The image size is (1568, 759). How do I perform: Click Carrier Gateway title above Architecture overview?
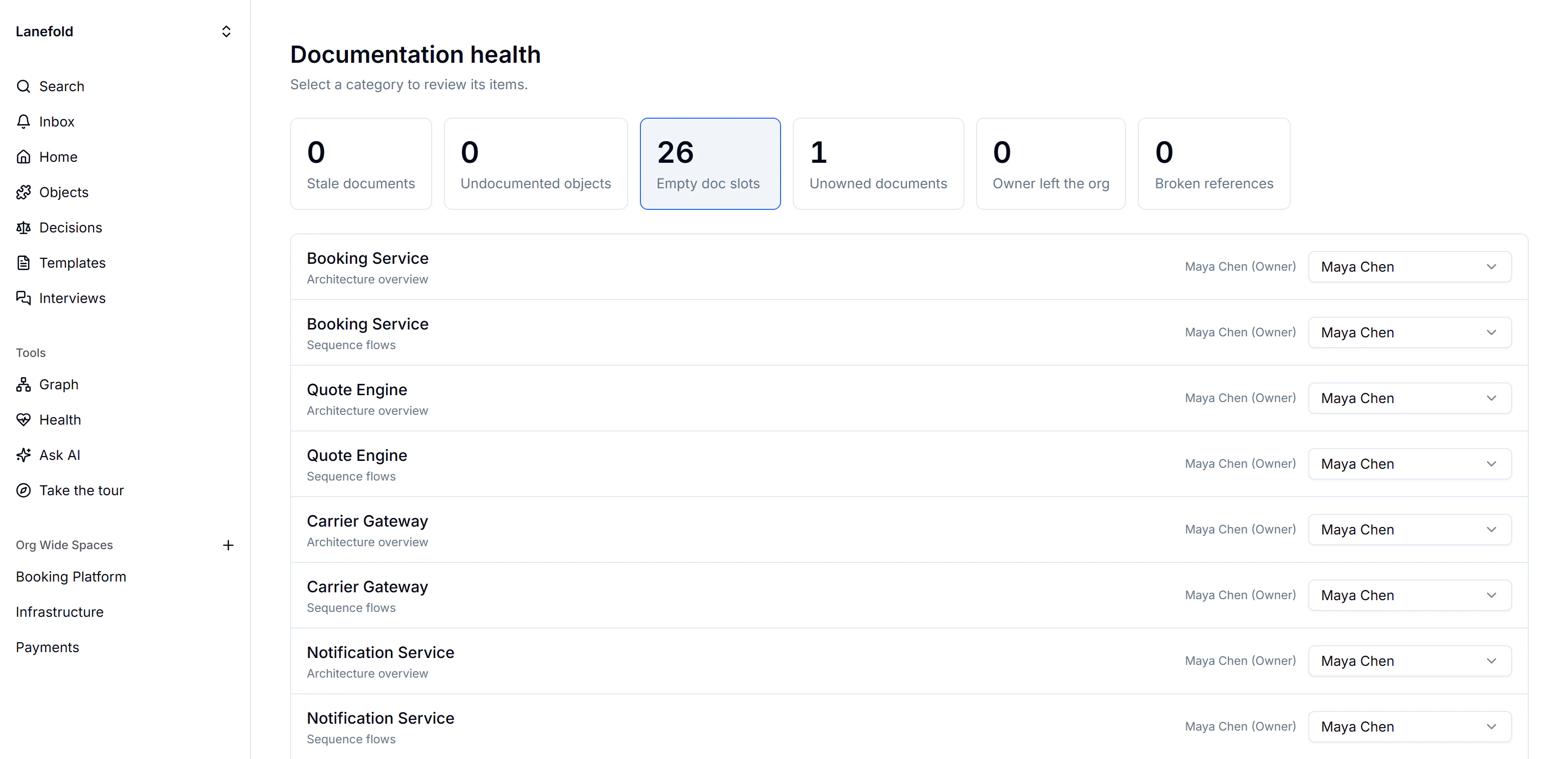367,521
